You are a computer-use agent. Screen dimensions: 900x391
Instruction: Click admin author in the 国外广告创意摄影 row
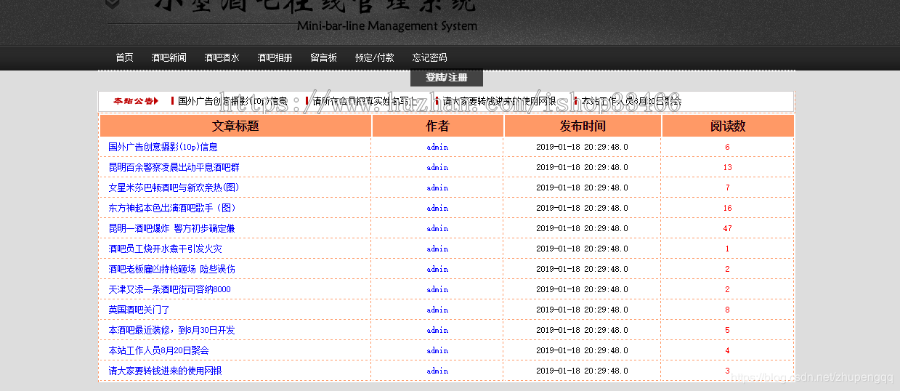coord(437,147)
